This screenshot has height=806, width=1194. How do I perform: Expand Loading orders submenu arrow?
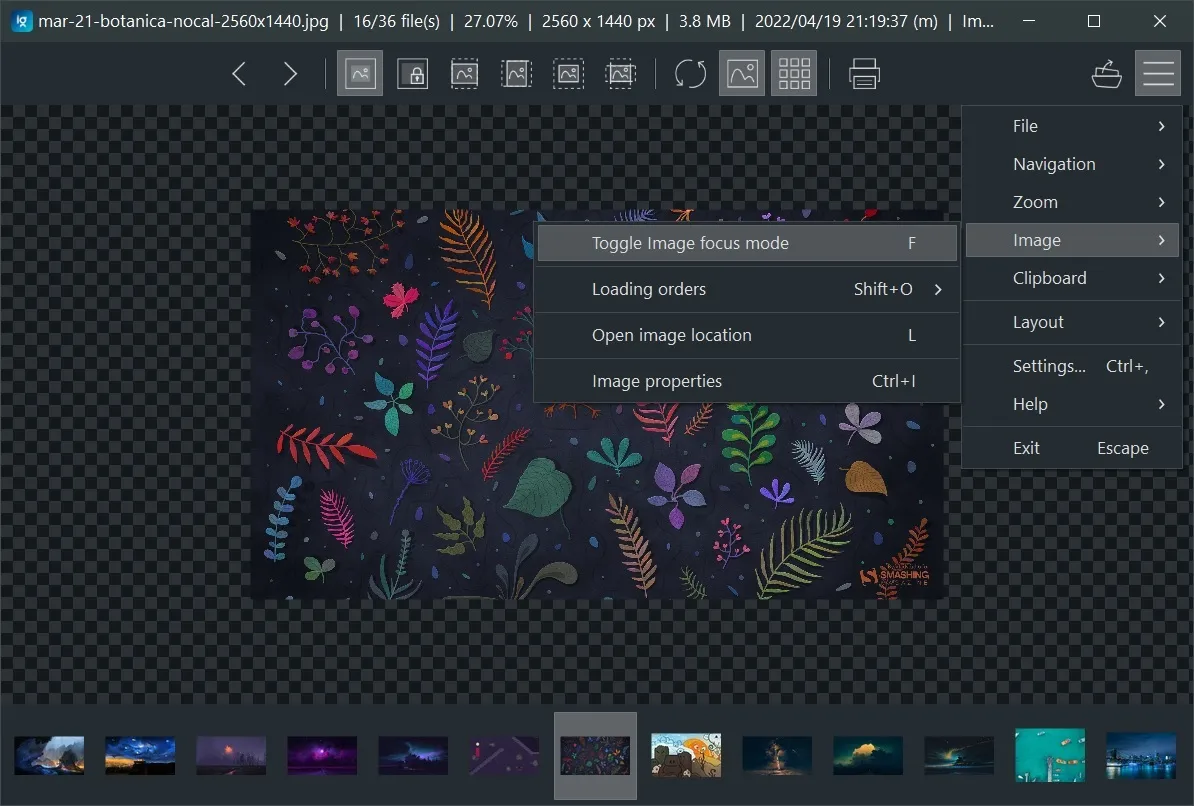coord(938,289)
